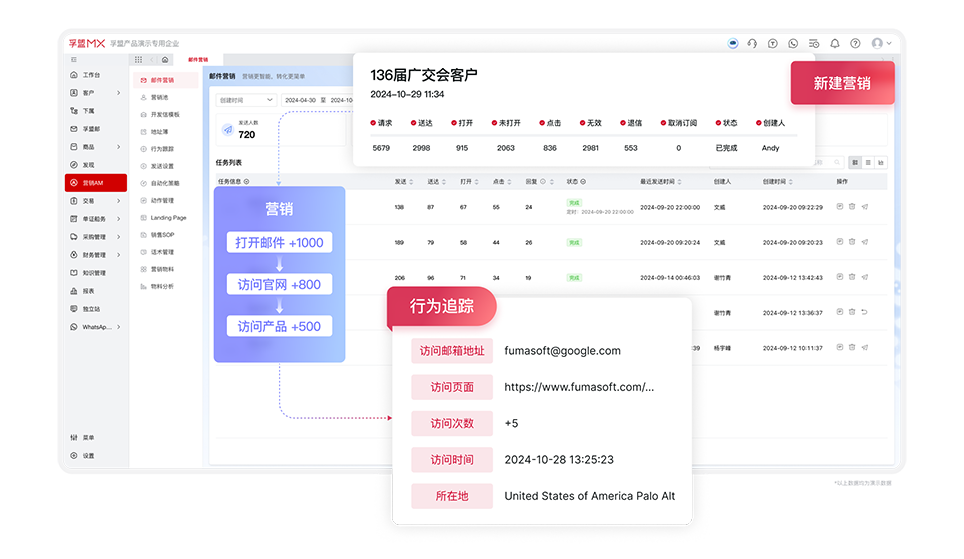
Task: Switch to grid view toggle above table
Action: click(x=855, y=162)
